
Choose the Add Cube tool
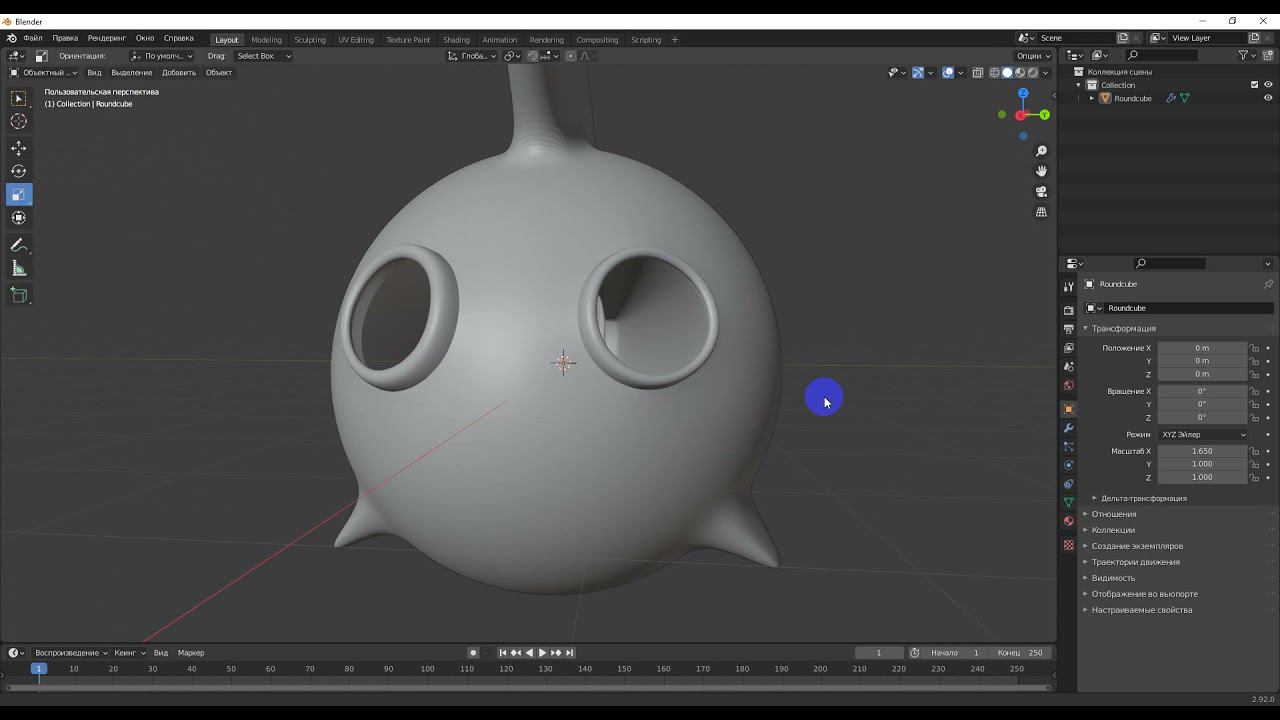pos(19,295)
